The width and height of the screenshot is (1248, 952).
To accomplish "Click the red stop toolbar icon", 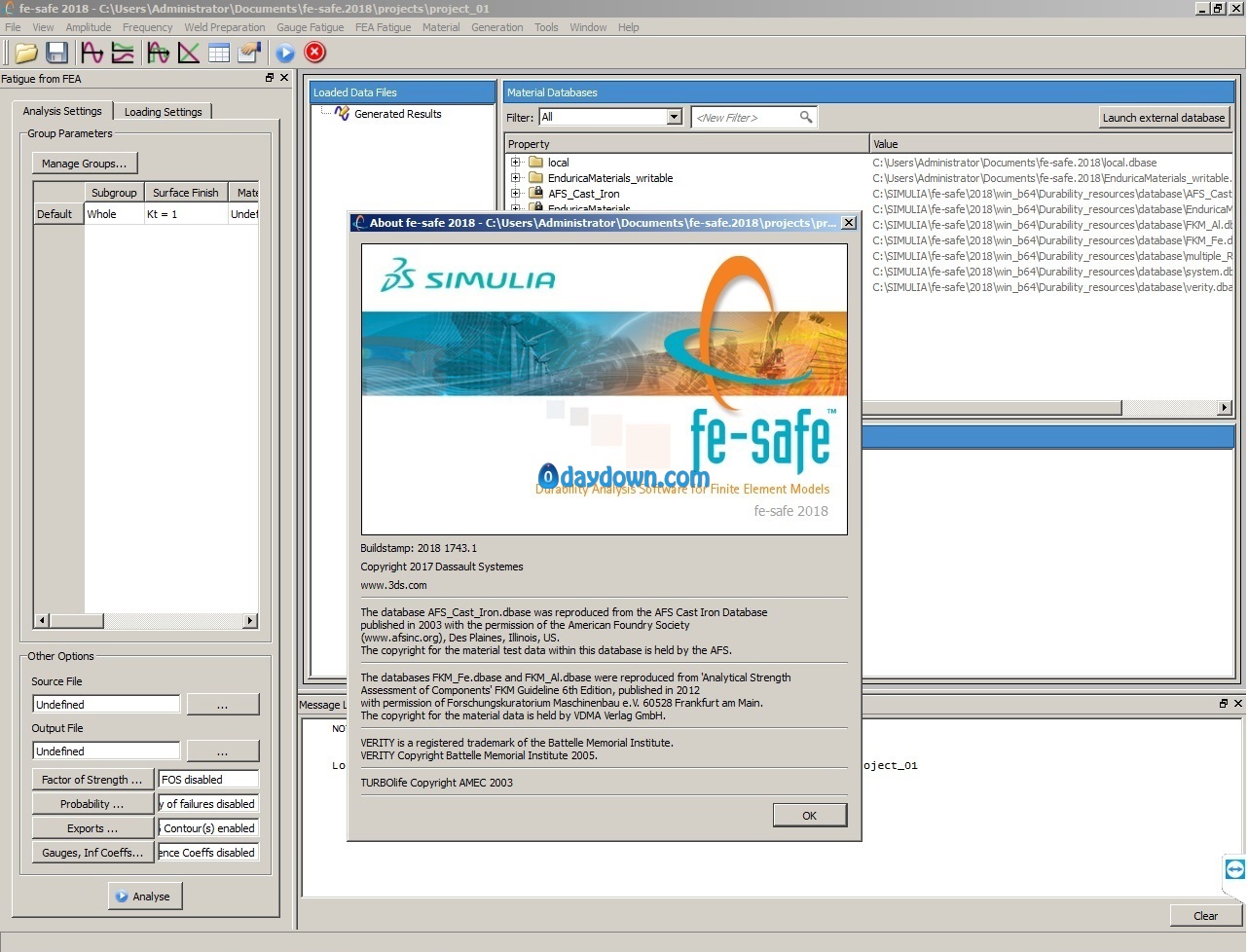I will click(x=314, y=53).
